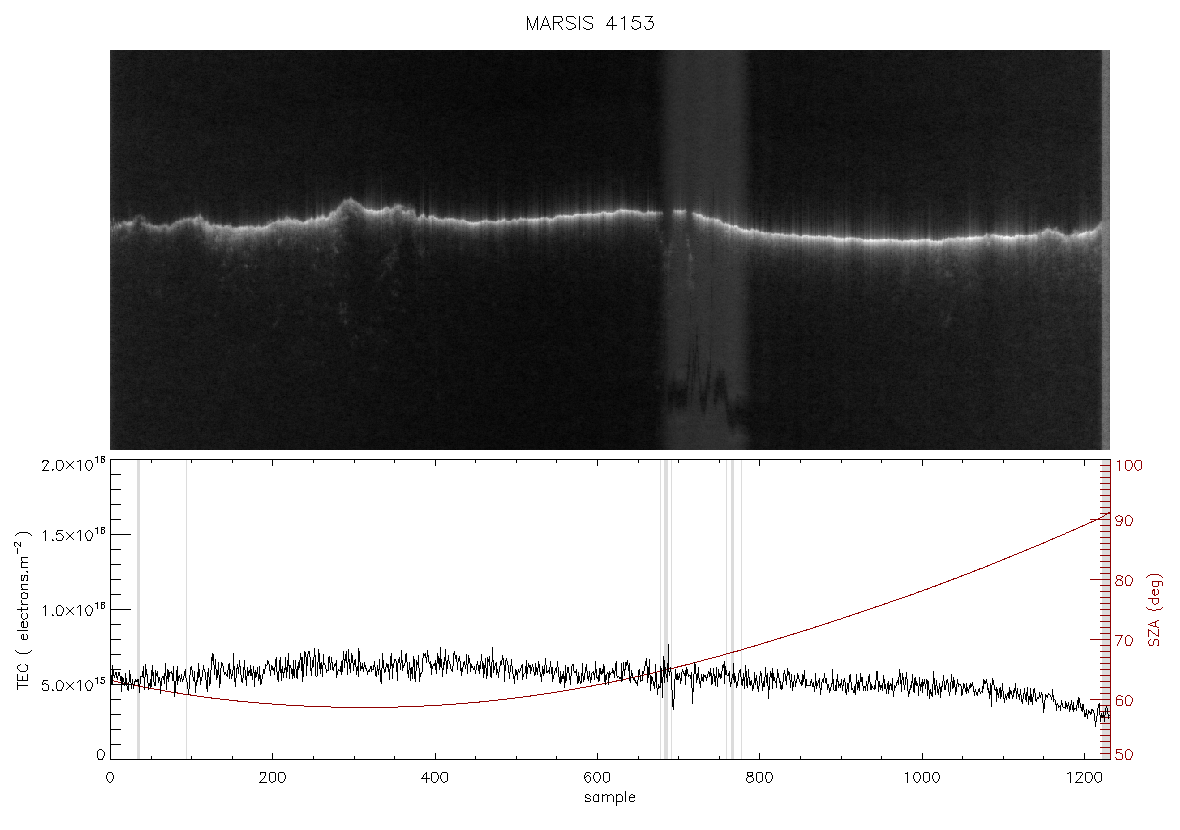Click the gray vertical band in the radargram
The image size is (1180, 830).
[x=705, y=250]
